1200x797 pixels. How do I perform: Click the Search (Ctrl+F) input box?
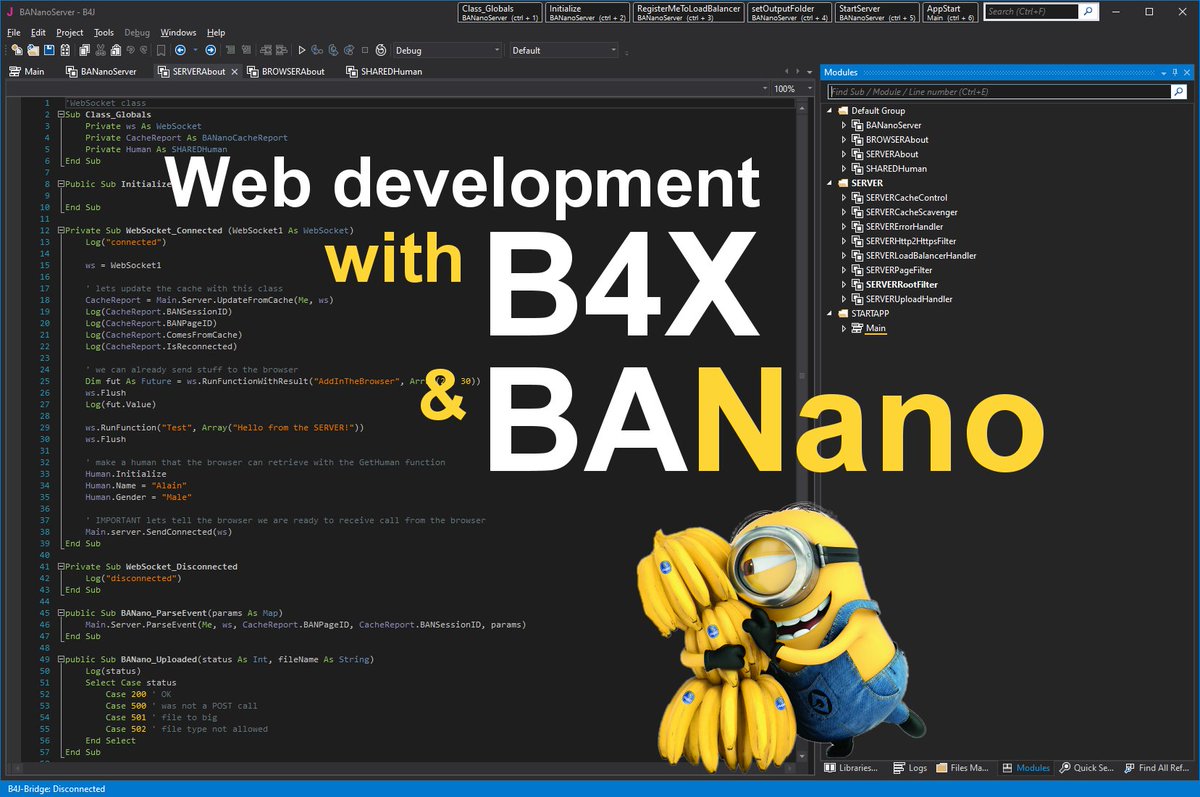pos(1031,12)
